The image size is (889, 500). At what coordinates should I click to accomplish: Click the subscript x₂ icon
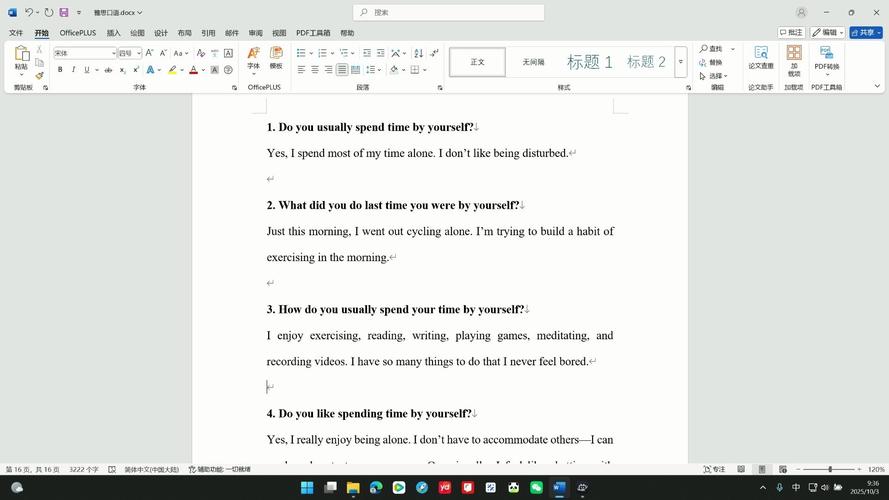coord(123,70)
